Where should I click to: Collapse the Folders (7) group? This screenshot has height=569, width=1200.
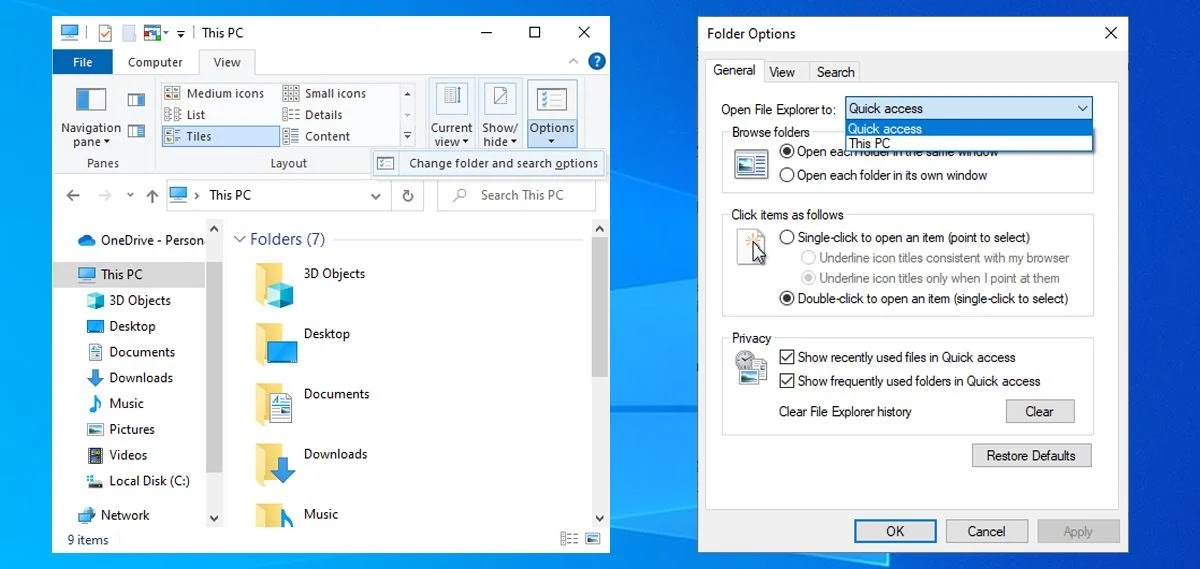(240, 240)
